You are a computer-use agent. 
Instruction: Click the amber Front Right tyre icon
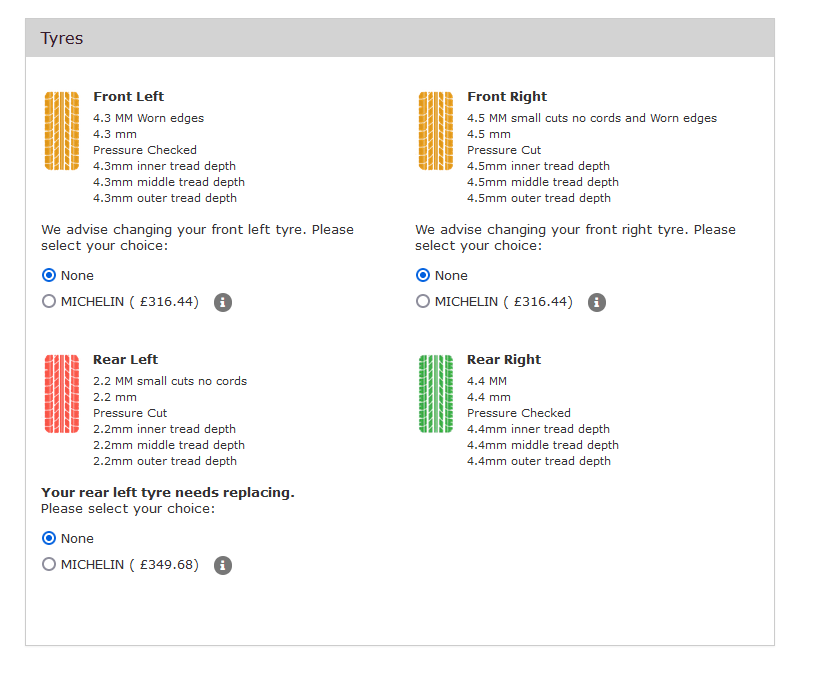pos(435,131)
